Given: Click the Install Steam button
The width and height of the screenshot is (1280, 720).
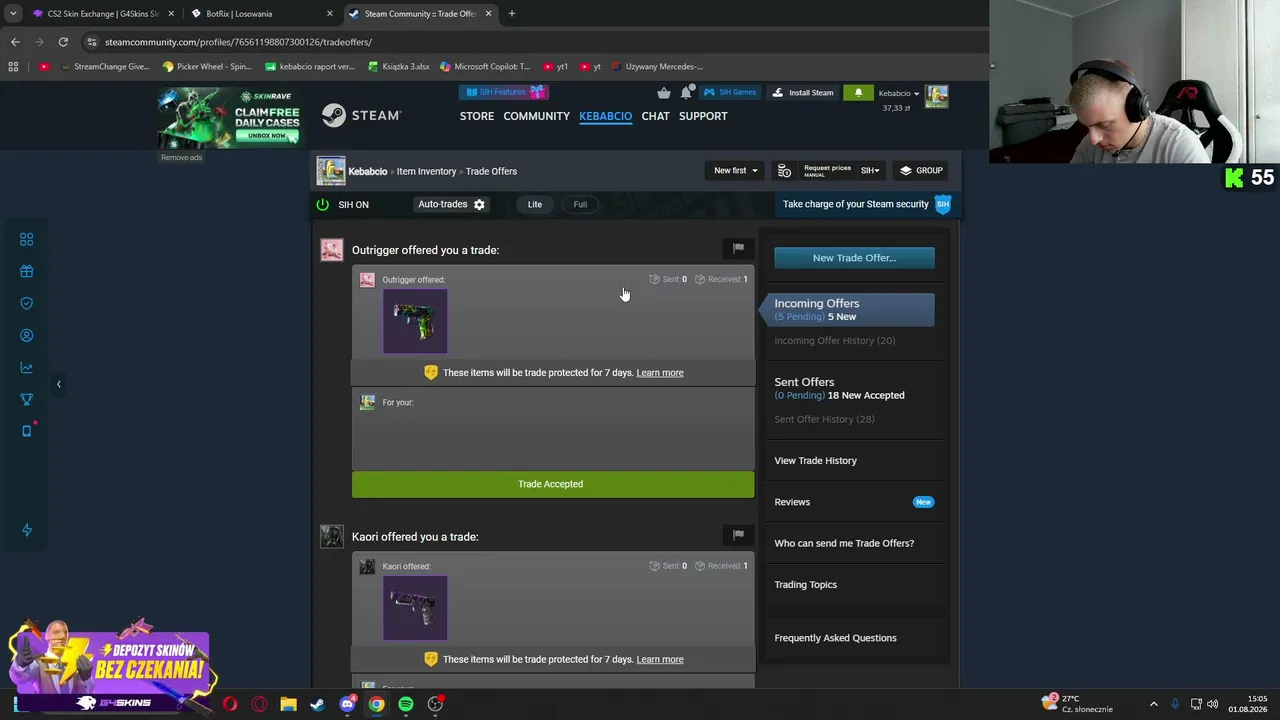Looking at the screenshot, I should pyautogui.click(x=803, y=93).
